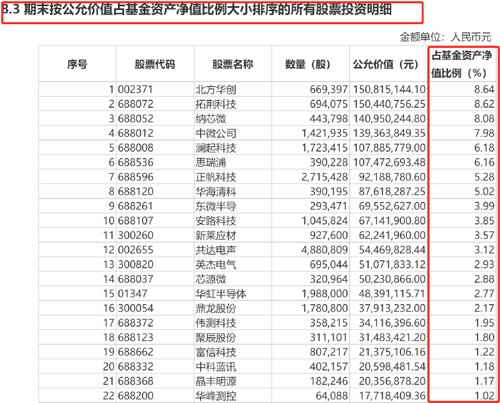The height and width of the screenshot is (403, 500).
Task: Click quantity value 2,715,428
Action: [325, 177]
